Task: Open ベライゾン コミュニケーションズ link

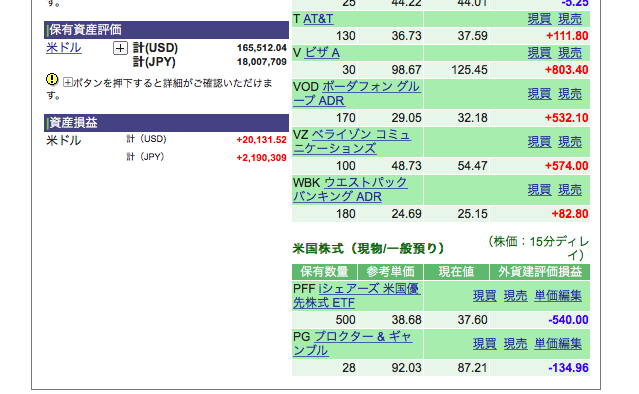Action: (351, 141)
